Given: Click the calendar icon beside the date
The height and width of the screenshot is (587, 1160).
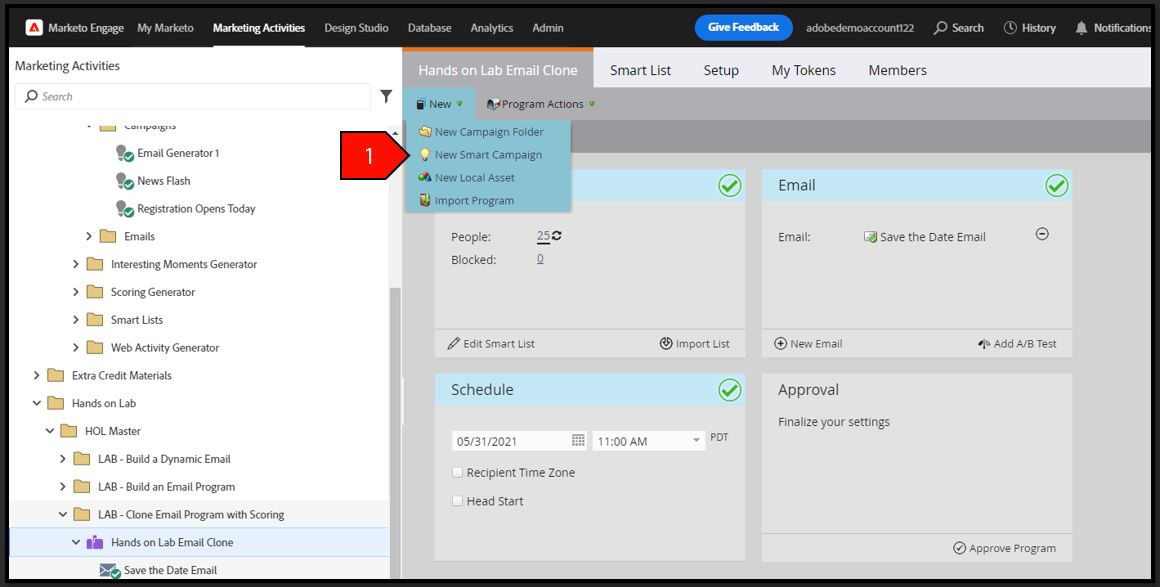Looking at the screenshot, I should (x=579, y=440).
